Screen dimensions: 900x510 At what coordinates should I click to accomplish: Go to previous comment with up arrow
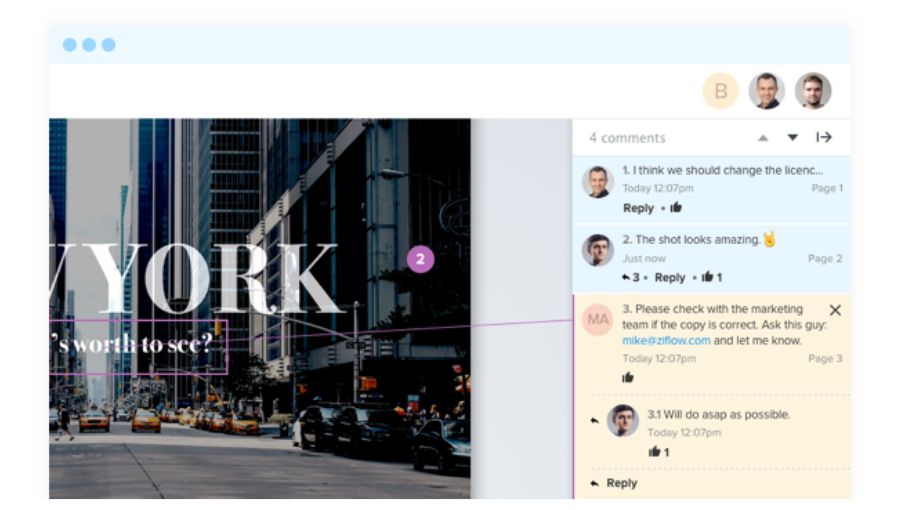pyautogui.click(x=763, y=138)
